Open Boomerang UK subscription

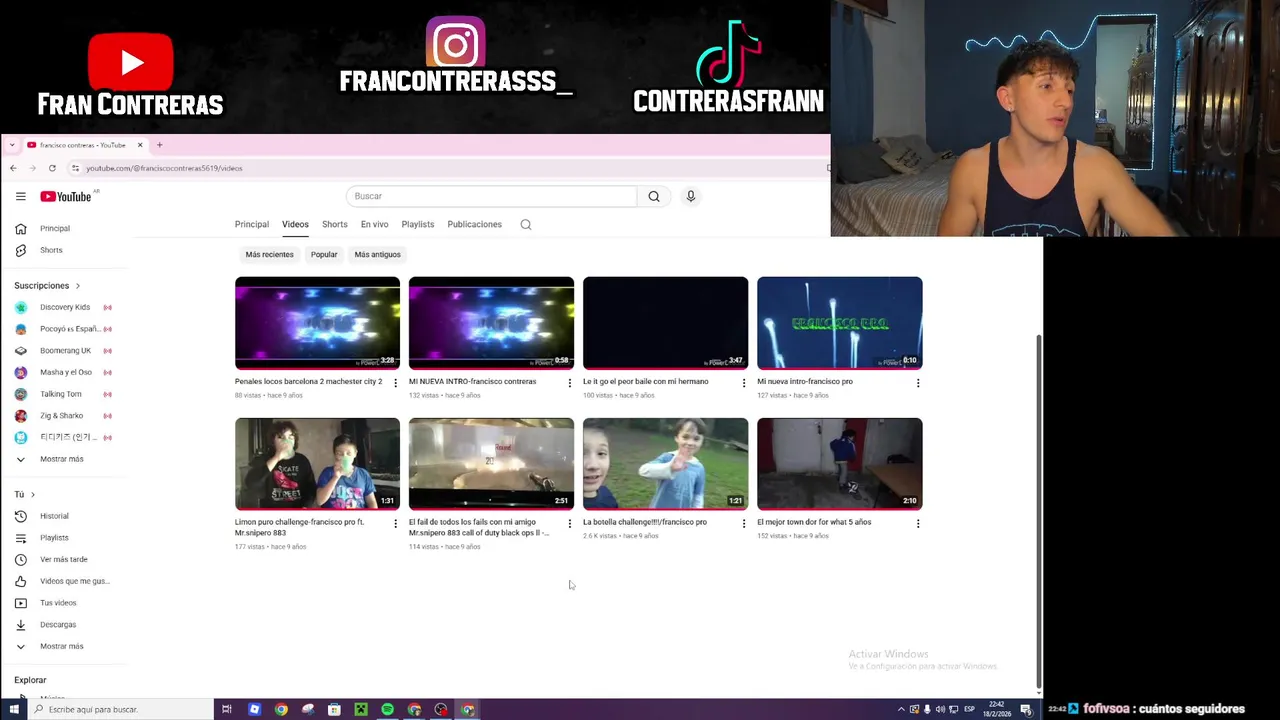[x=64, y=351]
